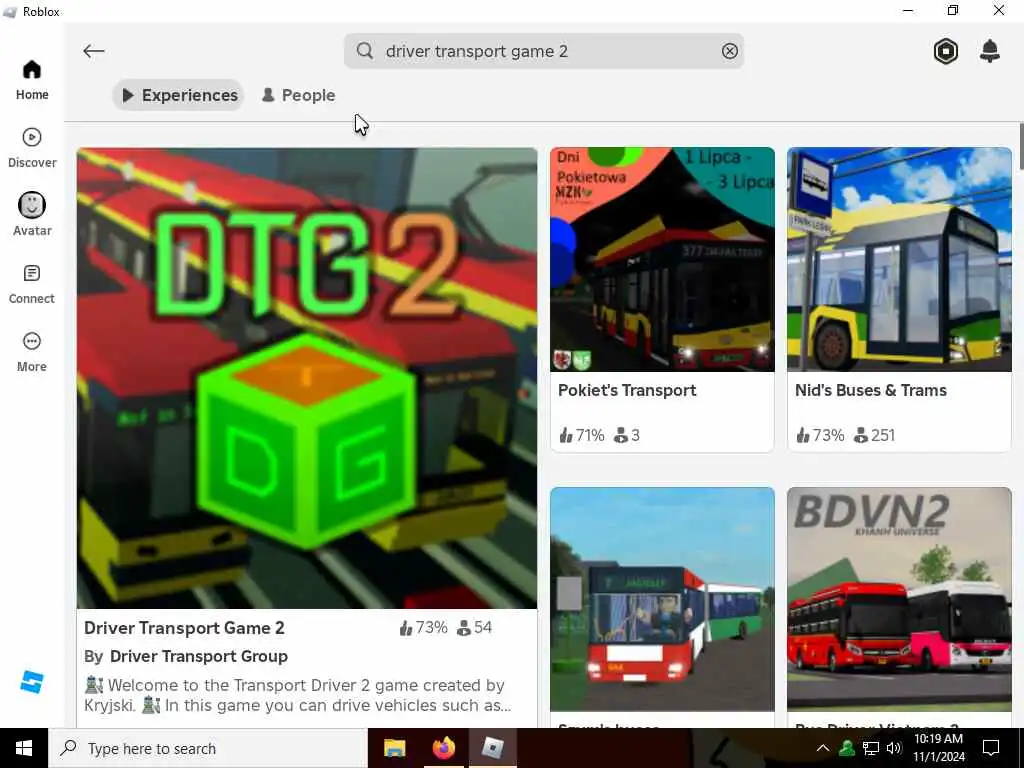Viewport: 1024px width, 768px height.
Task: Open the red articulated bus game thumbnail
Action: point(662,599)
